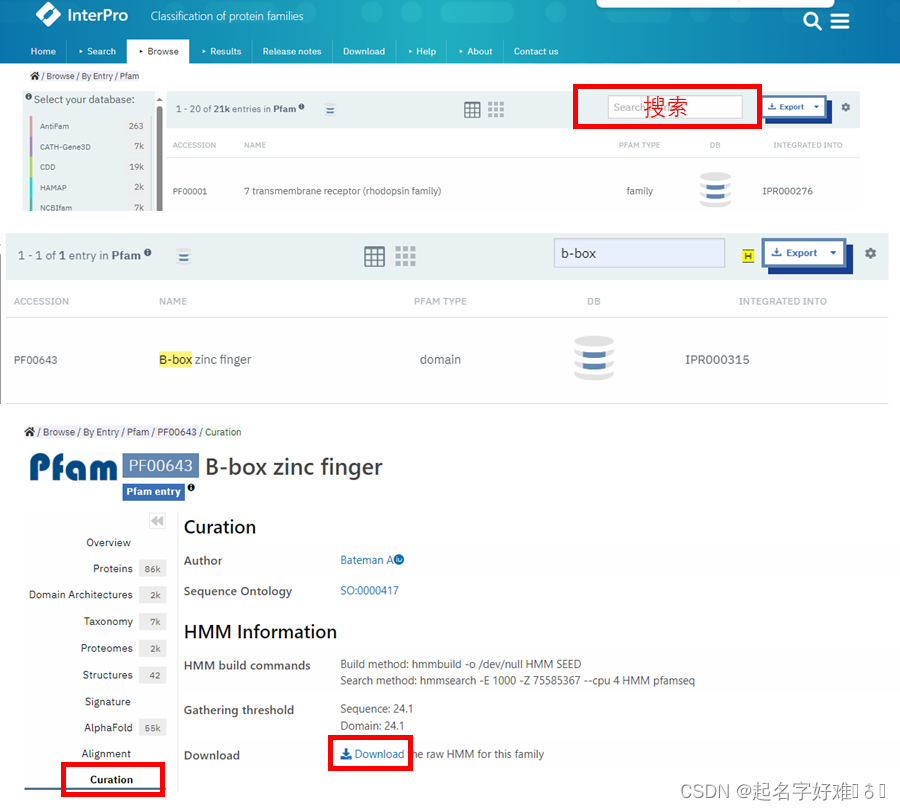Open the small Export dropdown
The height and width of the screenshot is (810, 900).
coord(793,107)
